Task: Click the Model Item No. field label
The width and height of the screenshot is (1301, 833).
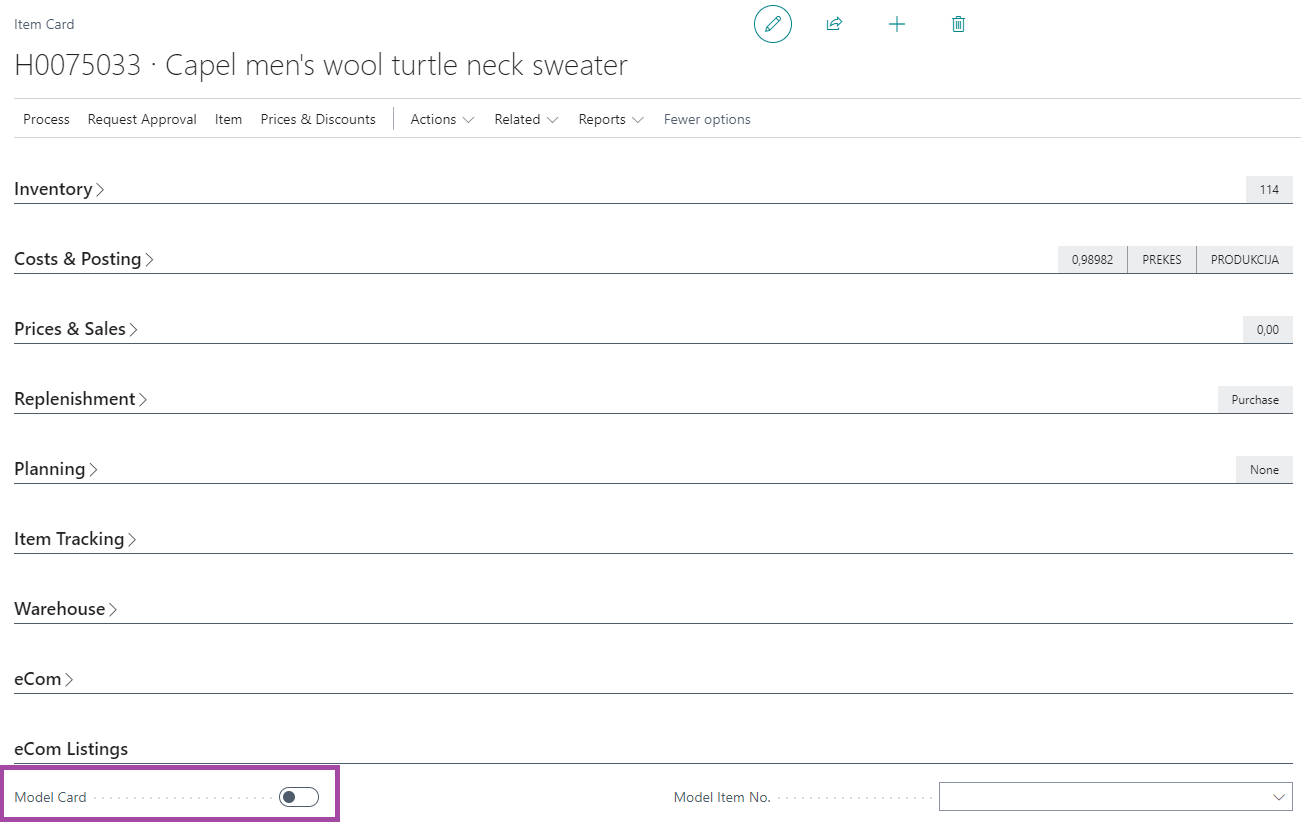Action: (722, 797)
